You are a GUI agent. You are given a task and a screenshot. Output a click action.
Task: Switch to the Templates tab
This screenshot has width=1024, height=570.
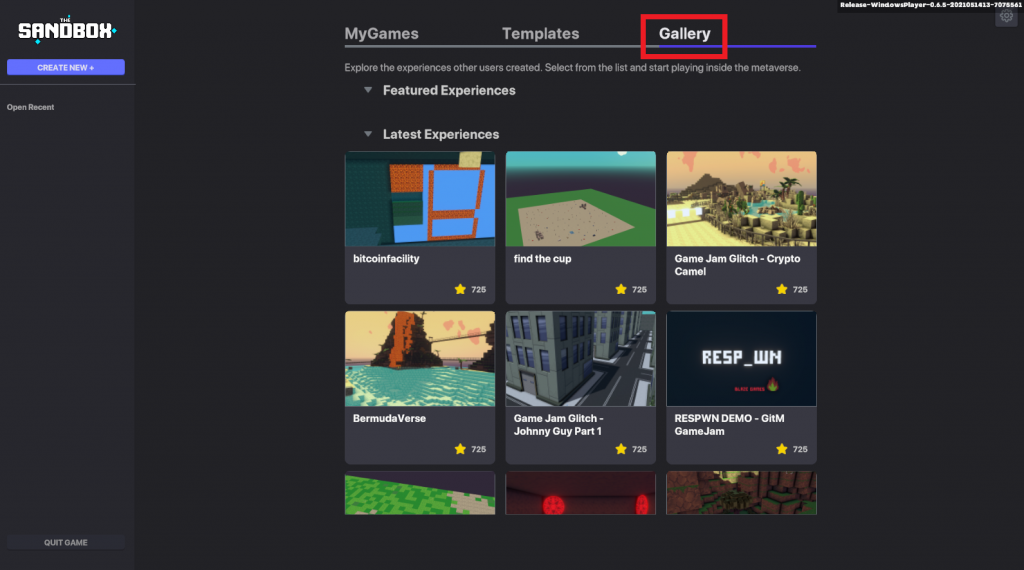point(540,34)
